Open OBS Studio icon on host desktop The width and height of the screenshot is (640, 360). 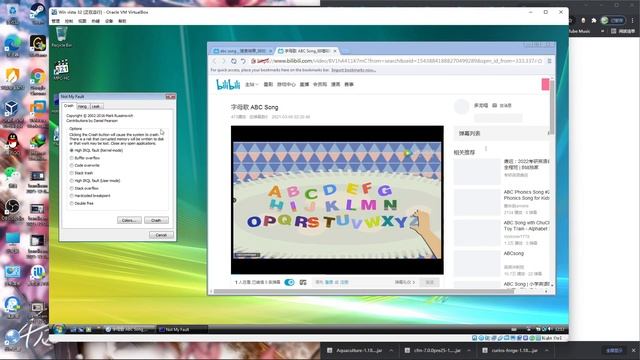[x=12, y=209]
